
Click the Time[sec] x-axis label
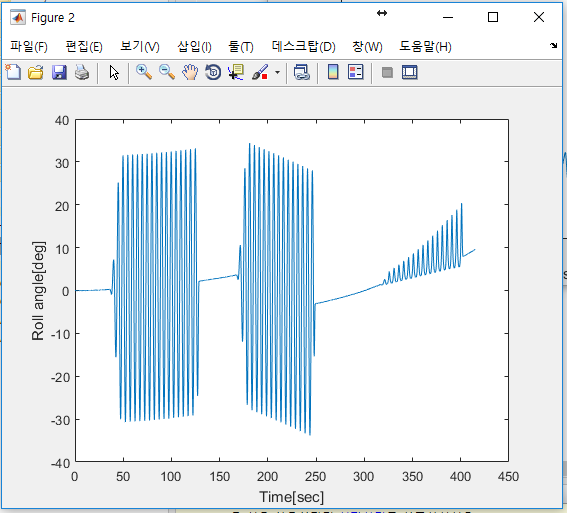[291, 497]
